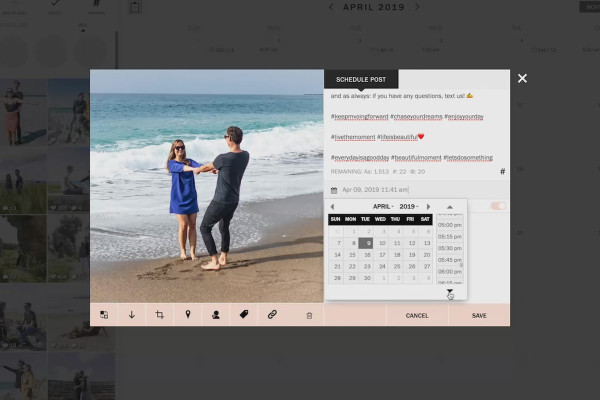Toggle the pink switch below the date field
The height and width of the screenshot is (400, 600).
pyautogui.click(x=498, y=206)
